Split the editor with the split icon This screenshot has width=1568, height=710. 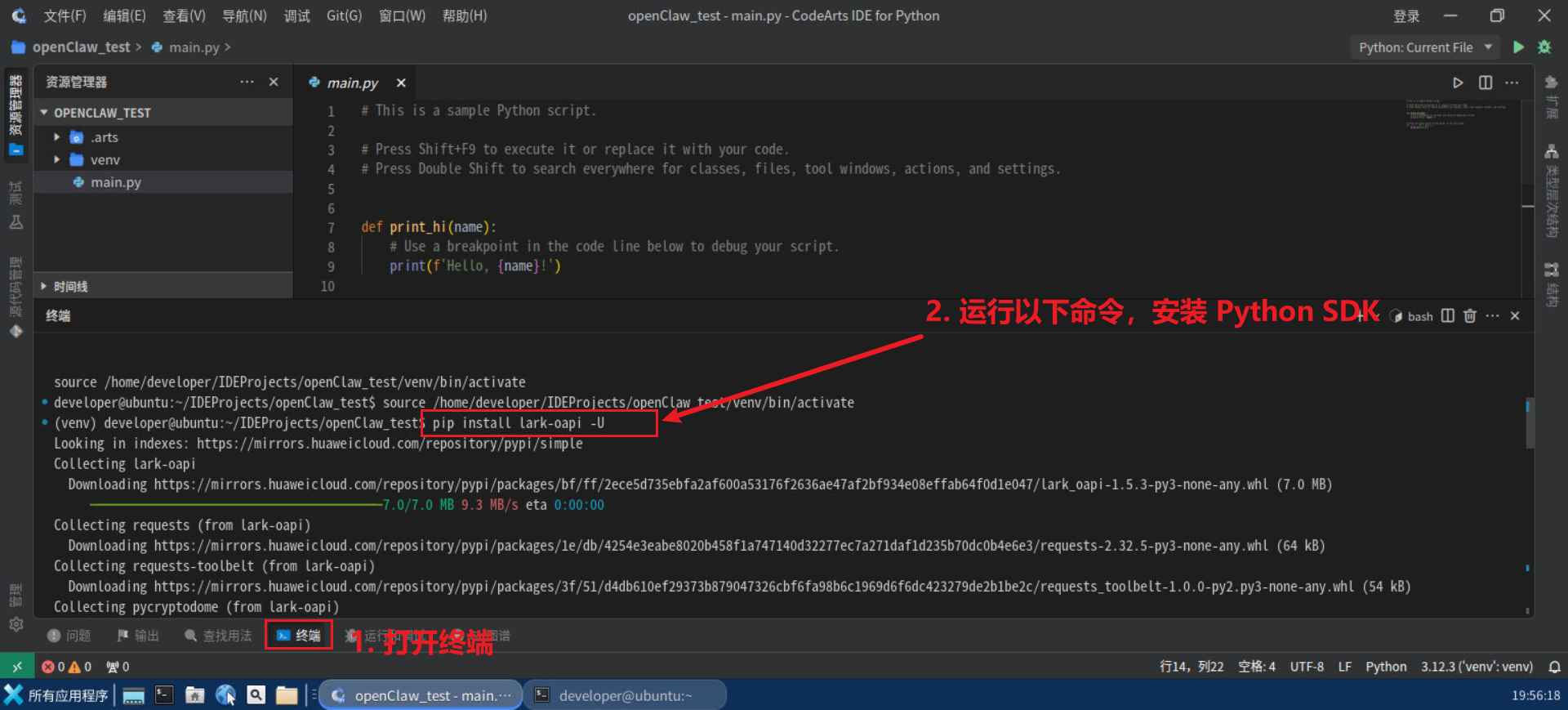pos(1486,83)
